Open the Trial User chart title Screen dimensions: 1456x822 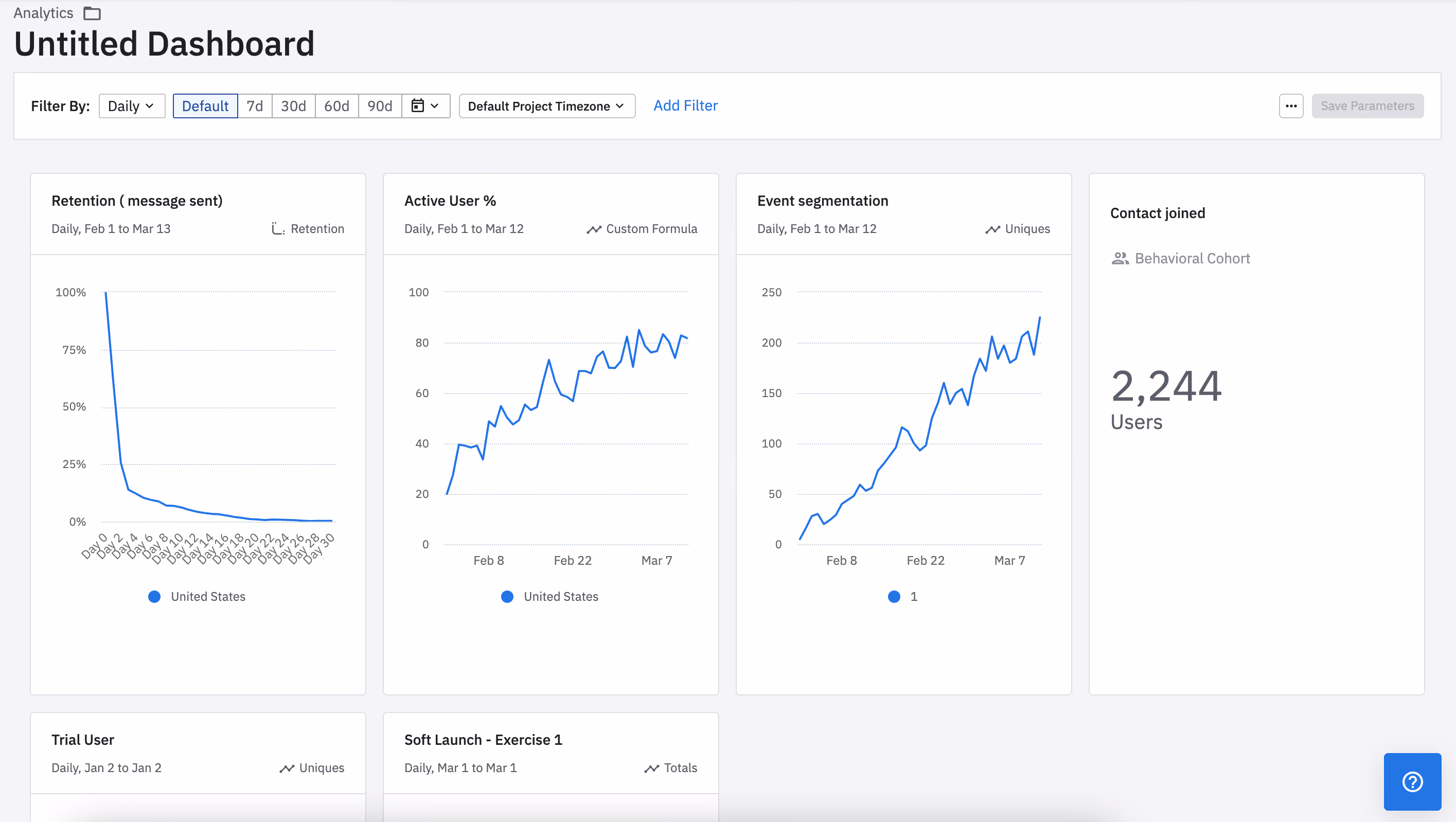tap(82, 740)
